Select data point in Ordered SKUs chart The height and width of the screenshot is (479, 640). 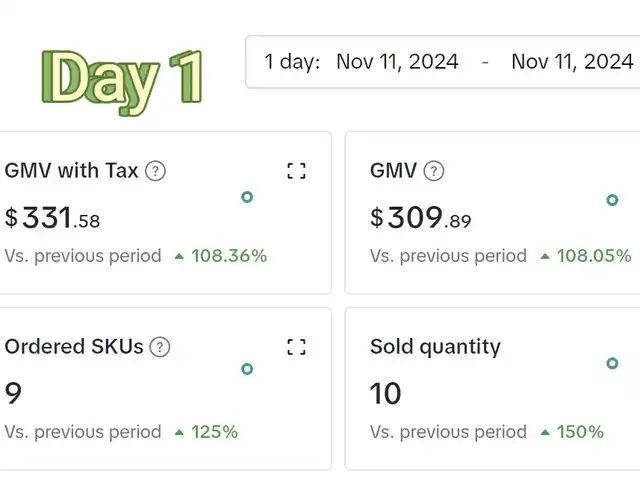pos(247,369)
